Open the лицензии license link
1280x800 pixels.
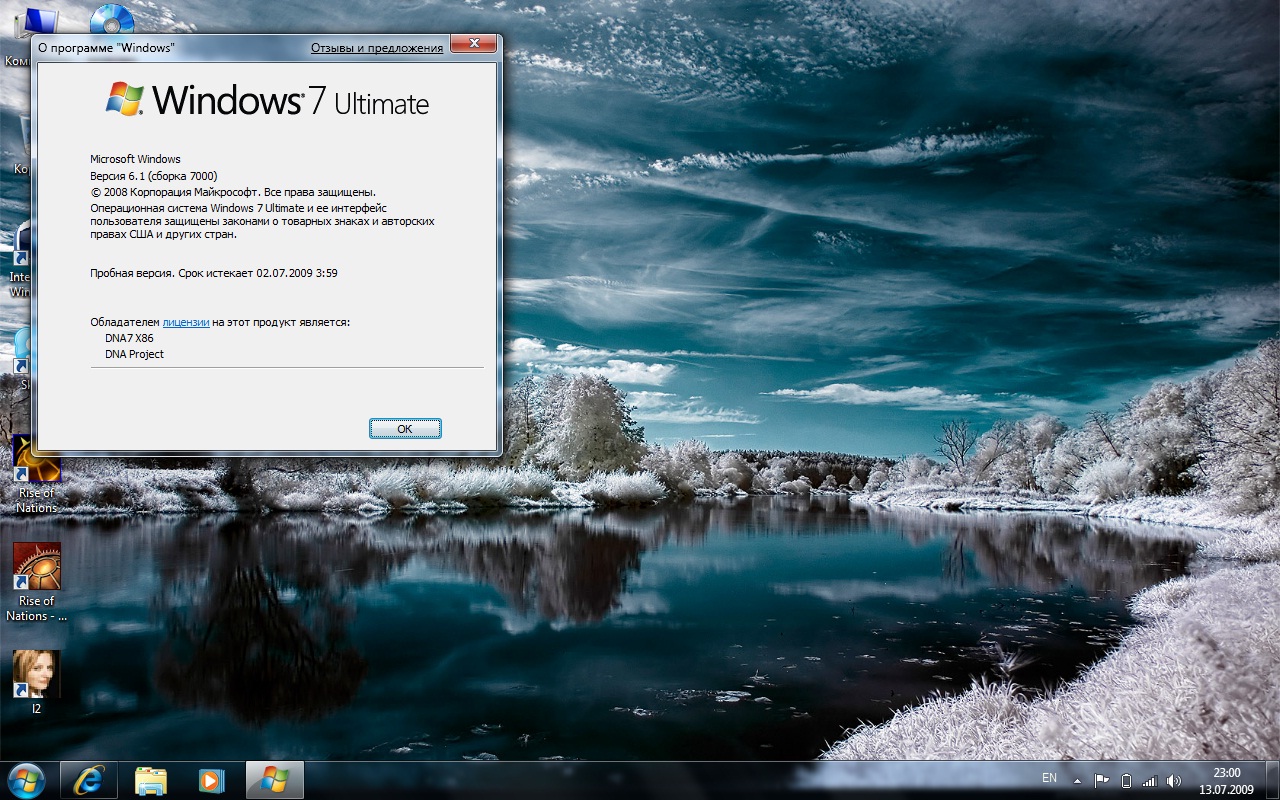click(186, 322)
